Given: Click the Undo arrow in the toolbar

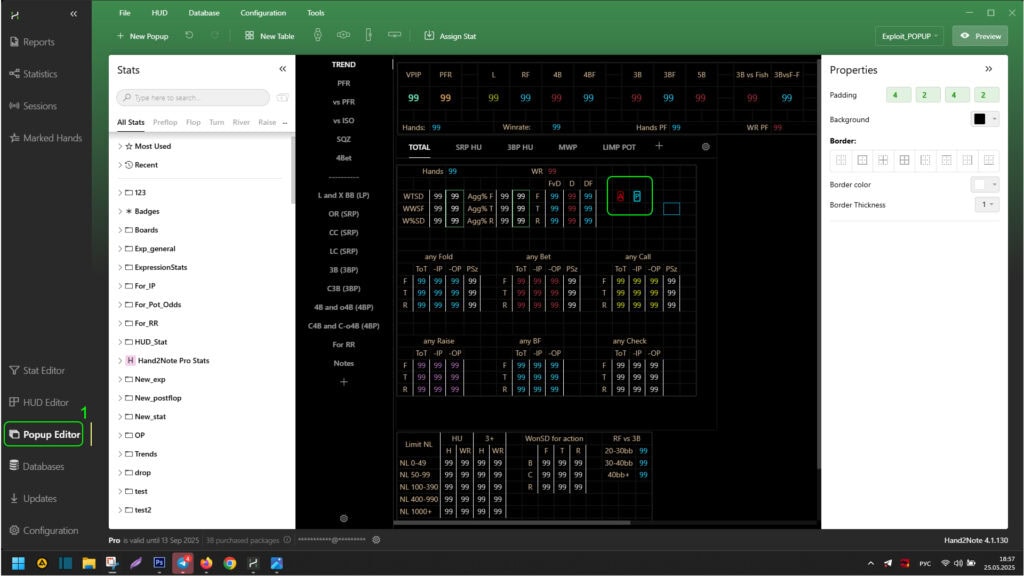Looking at the screenshot, I should (x=190, y=36).
